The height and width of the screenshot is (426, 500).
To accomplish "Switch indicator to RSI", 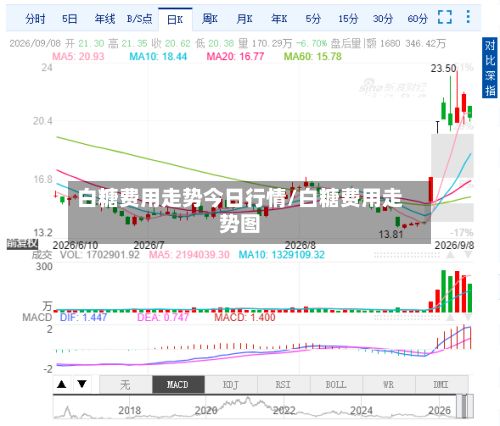I will [284, 385].
